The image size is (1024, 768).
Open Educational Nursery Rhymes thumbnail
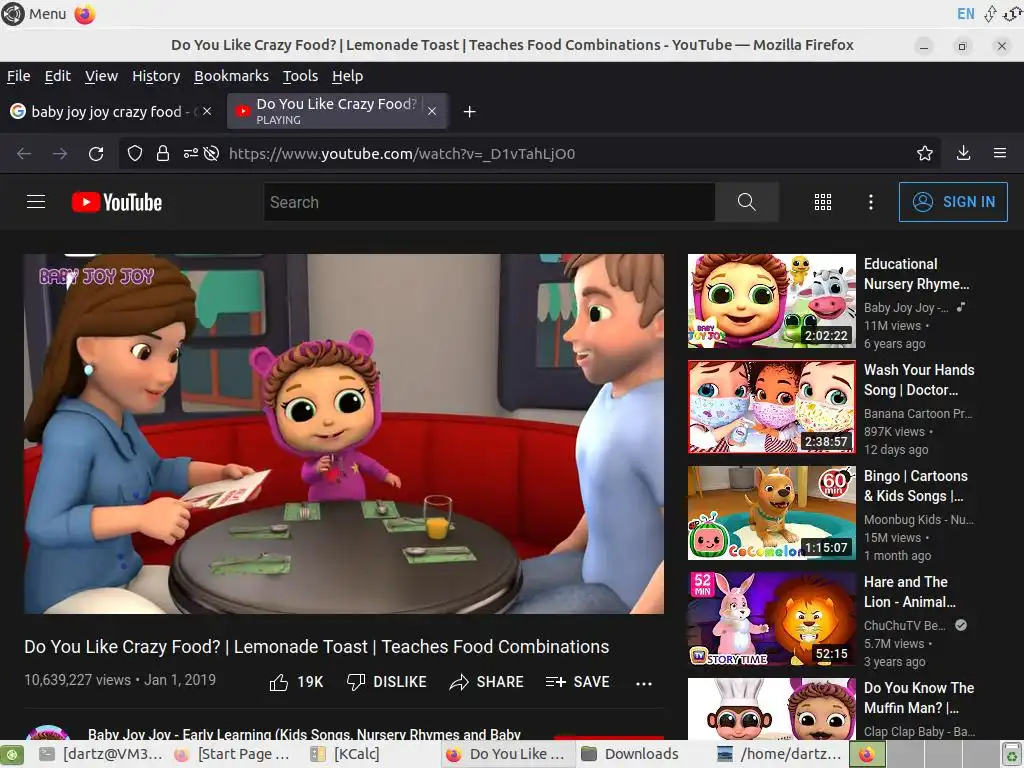tap(771, 301)
